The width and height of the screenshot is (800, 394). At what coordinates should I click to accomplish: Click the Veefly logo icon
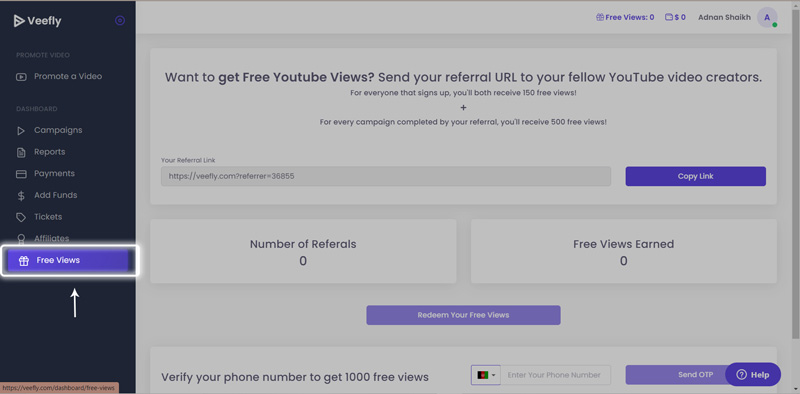click(19, 21)
